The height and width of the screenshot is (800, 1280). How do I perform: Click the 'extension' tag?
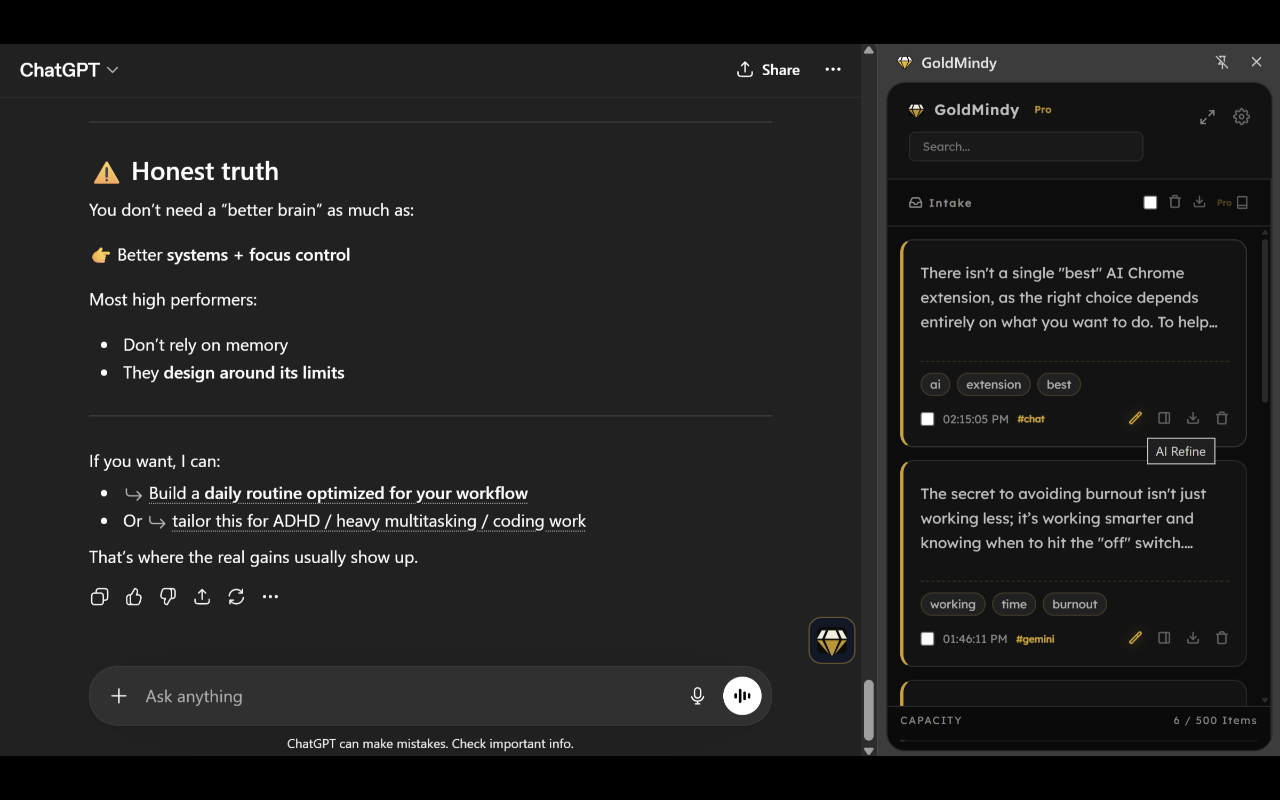pos(994,385)
